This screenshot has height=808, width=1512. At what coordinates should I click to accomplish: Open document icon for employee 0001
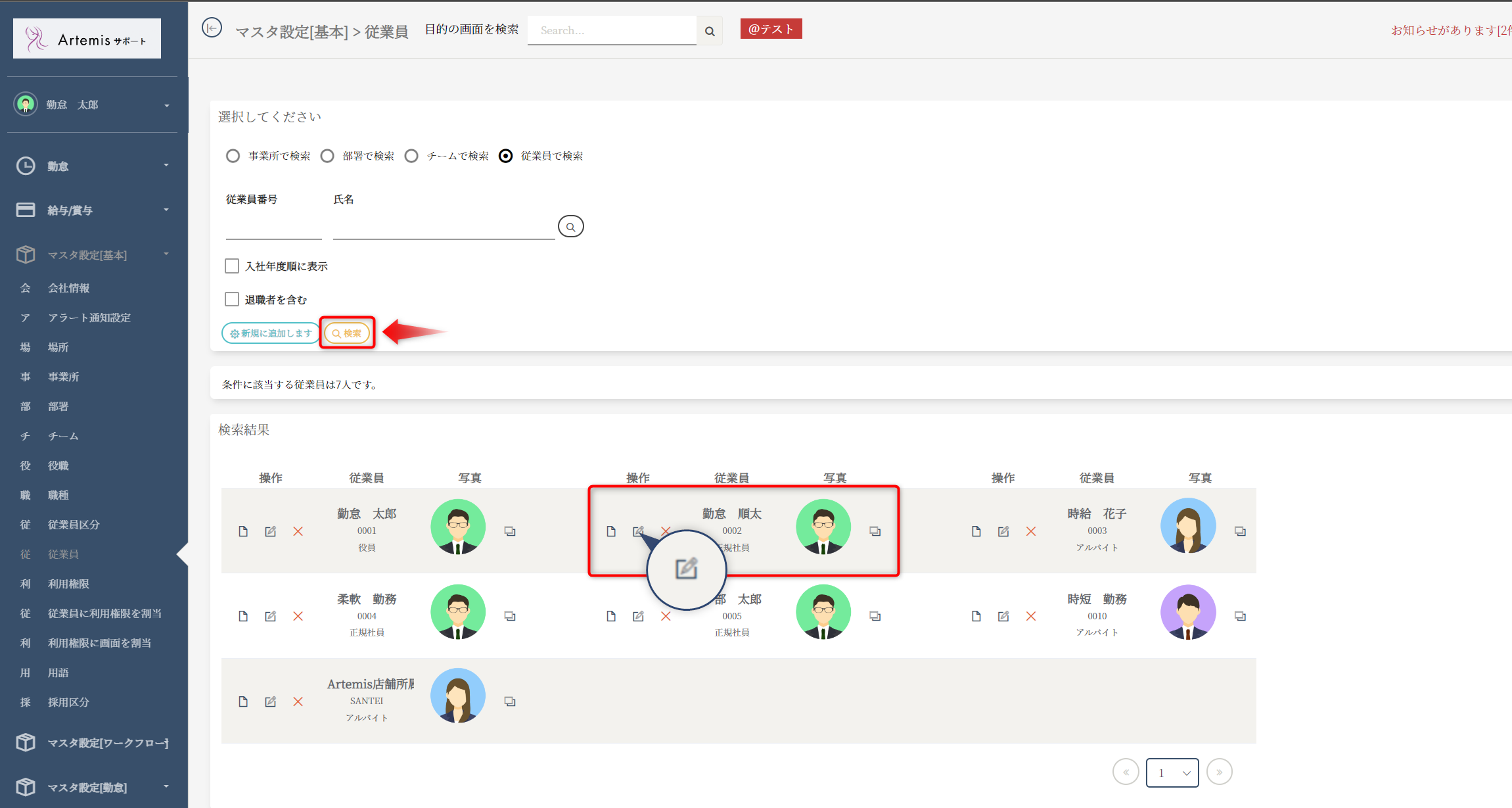coord(243,531)
